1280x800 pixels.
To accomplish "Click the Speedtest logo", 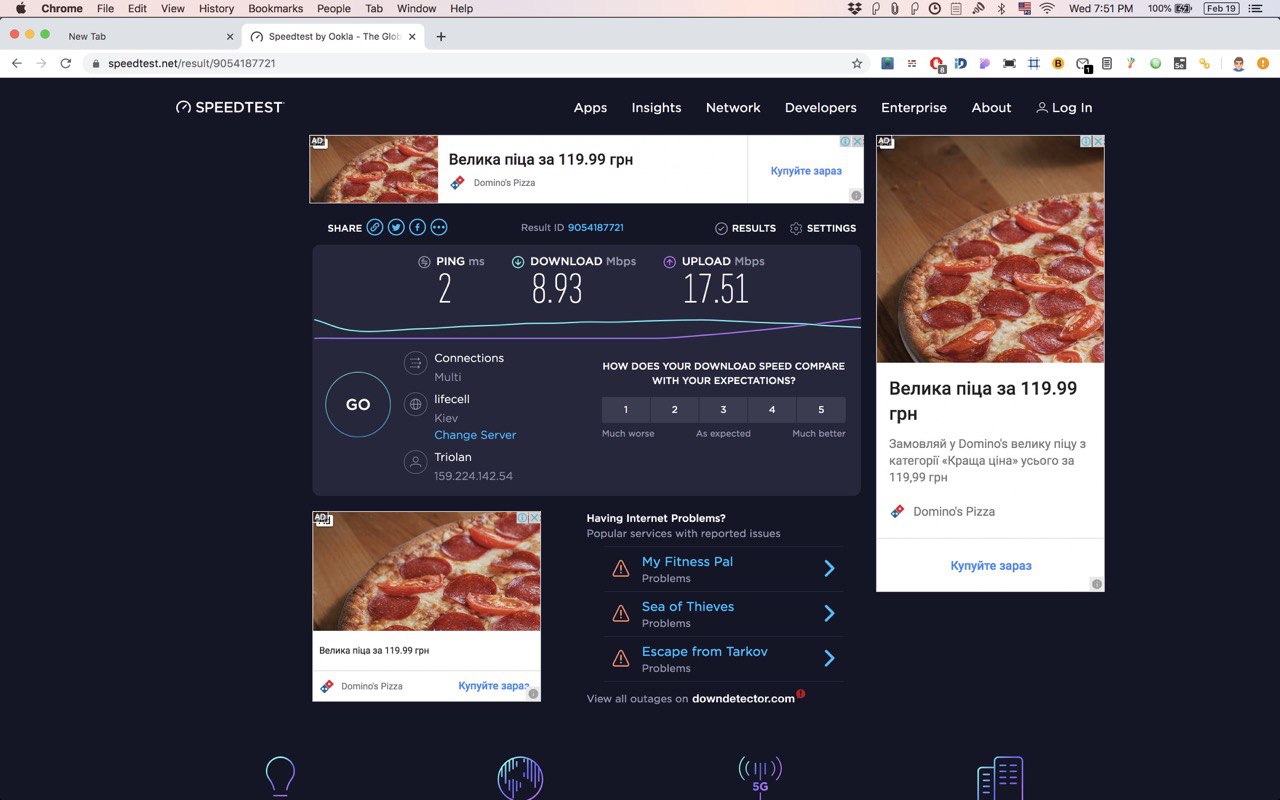I will (230, 107).
